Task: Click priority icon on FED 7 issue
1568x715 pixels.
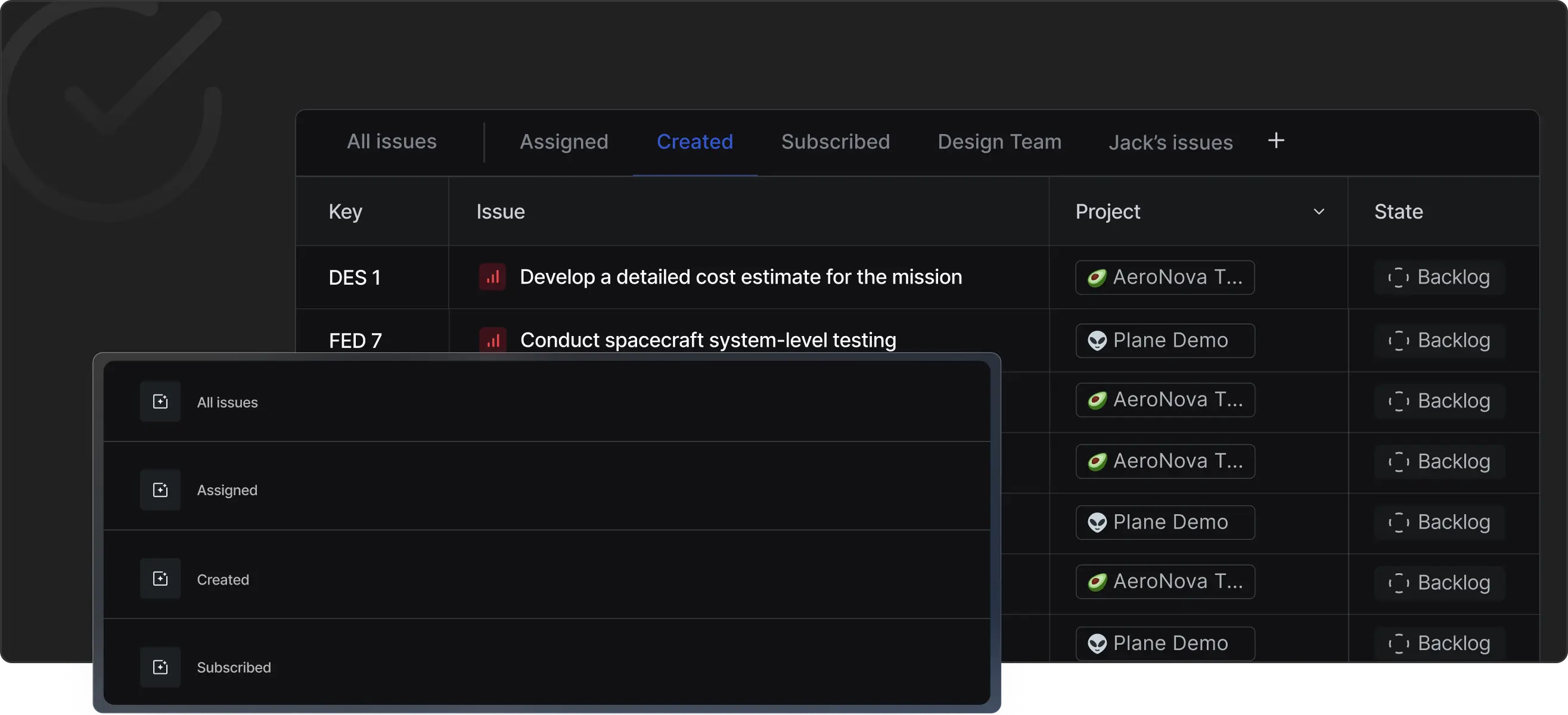Action: [492, 340]
